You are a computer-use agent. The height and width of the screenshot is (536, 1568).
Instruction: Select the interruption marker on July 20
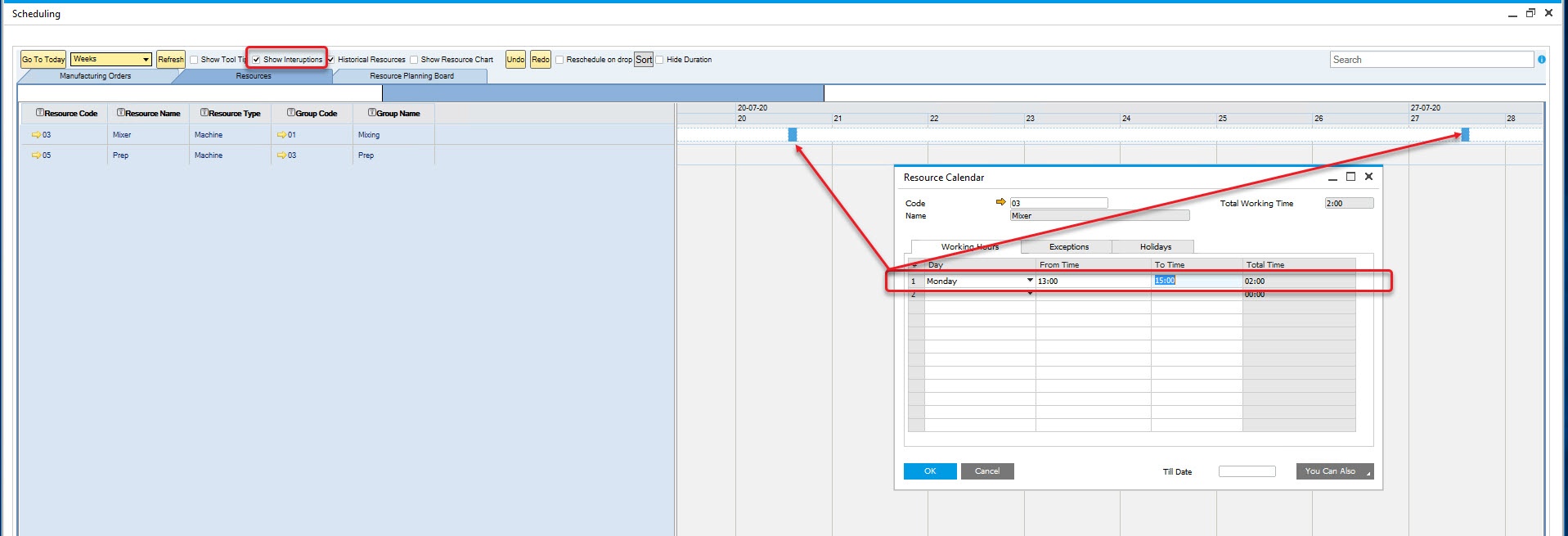792,135
